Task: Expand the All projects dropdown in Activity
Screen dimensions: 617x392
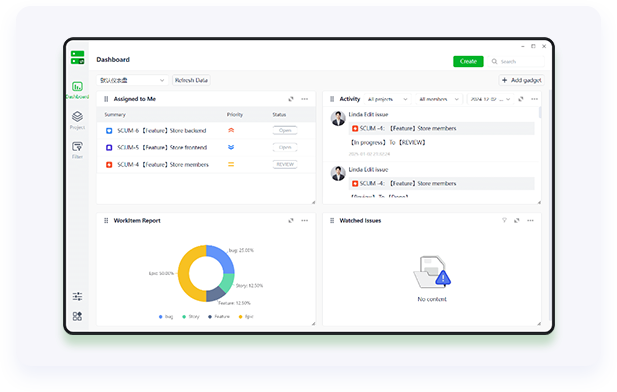Action: [388, 99]
